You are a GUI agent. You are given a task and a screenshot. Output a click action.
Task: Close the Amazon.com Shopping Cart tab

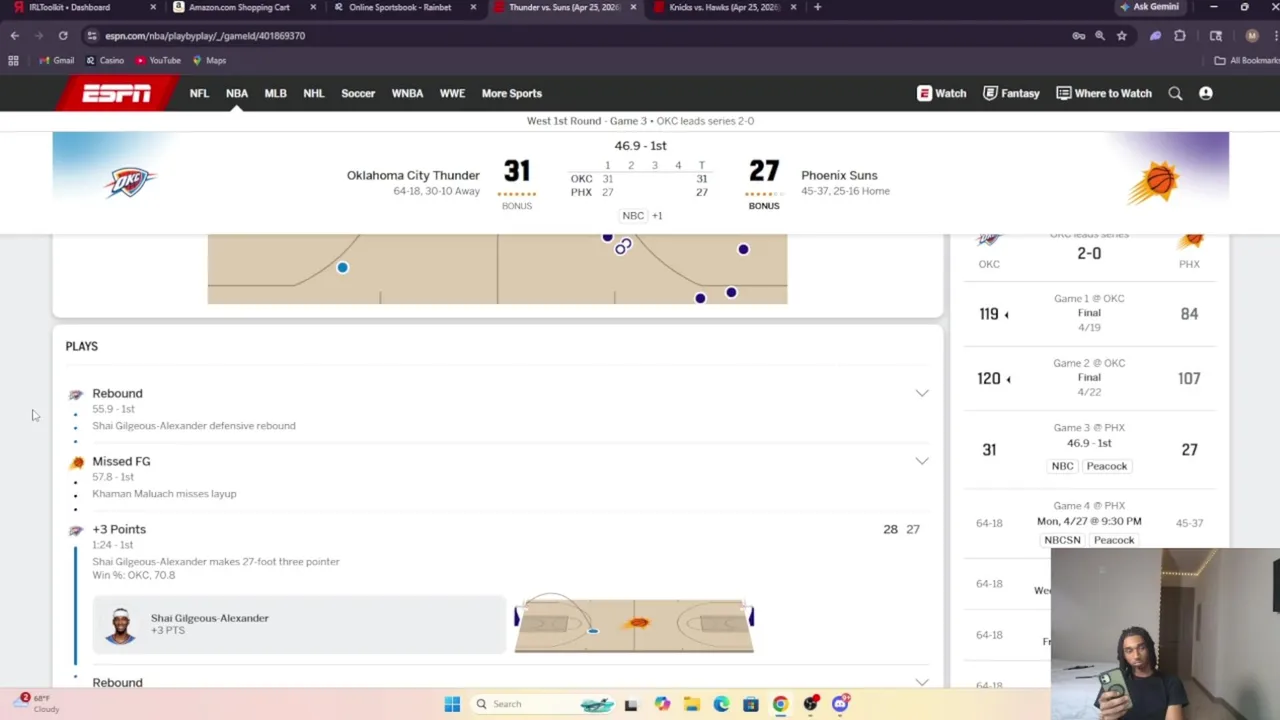313,7
